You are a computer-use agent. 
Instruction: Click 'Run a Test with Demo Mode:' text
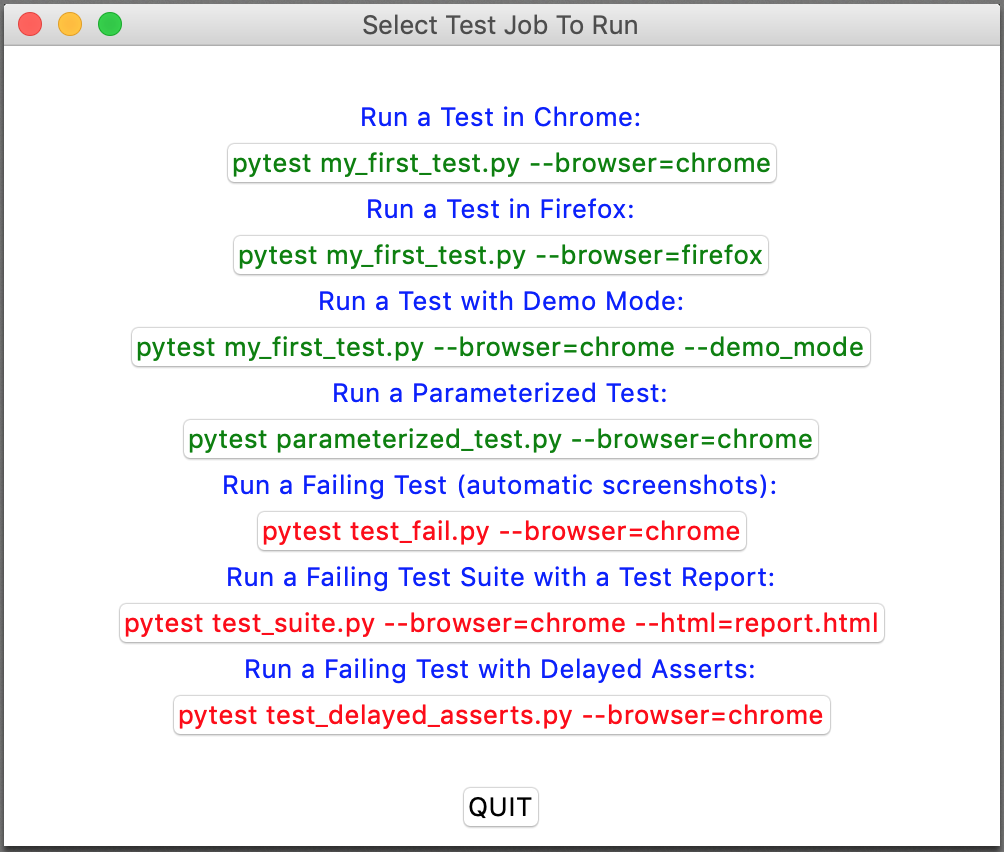click(x=501, y=301)
